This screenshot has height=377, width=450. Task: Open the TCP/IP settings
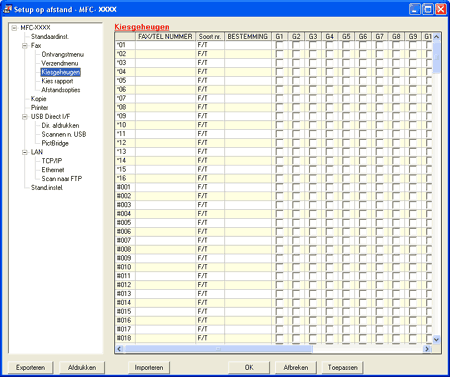click(52, 161)
